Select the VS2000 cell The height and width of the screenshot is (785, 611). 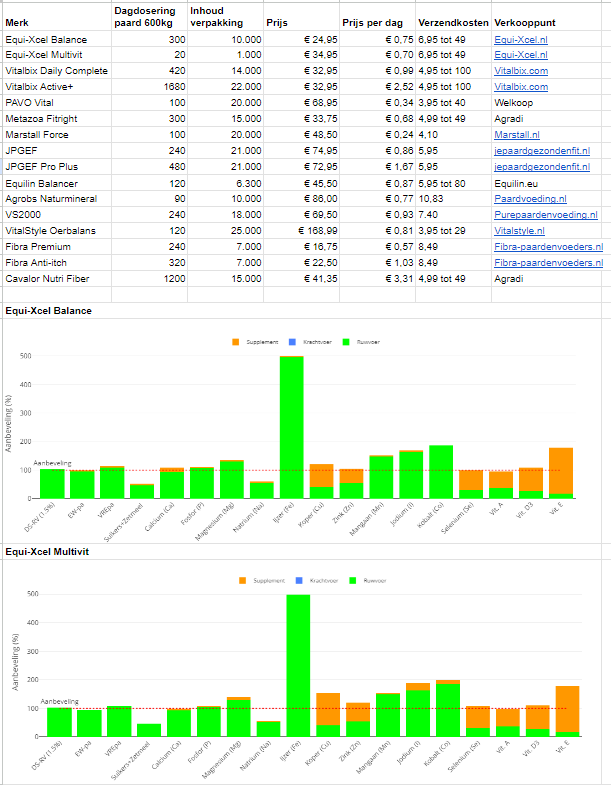click(57, 215)
